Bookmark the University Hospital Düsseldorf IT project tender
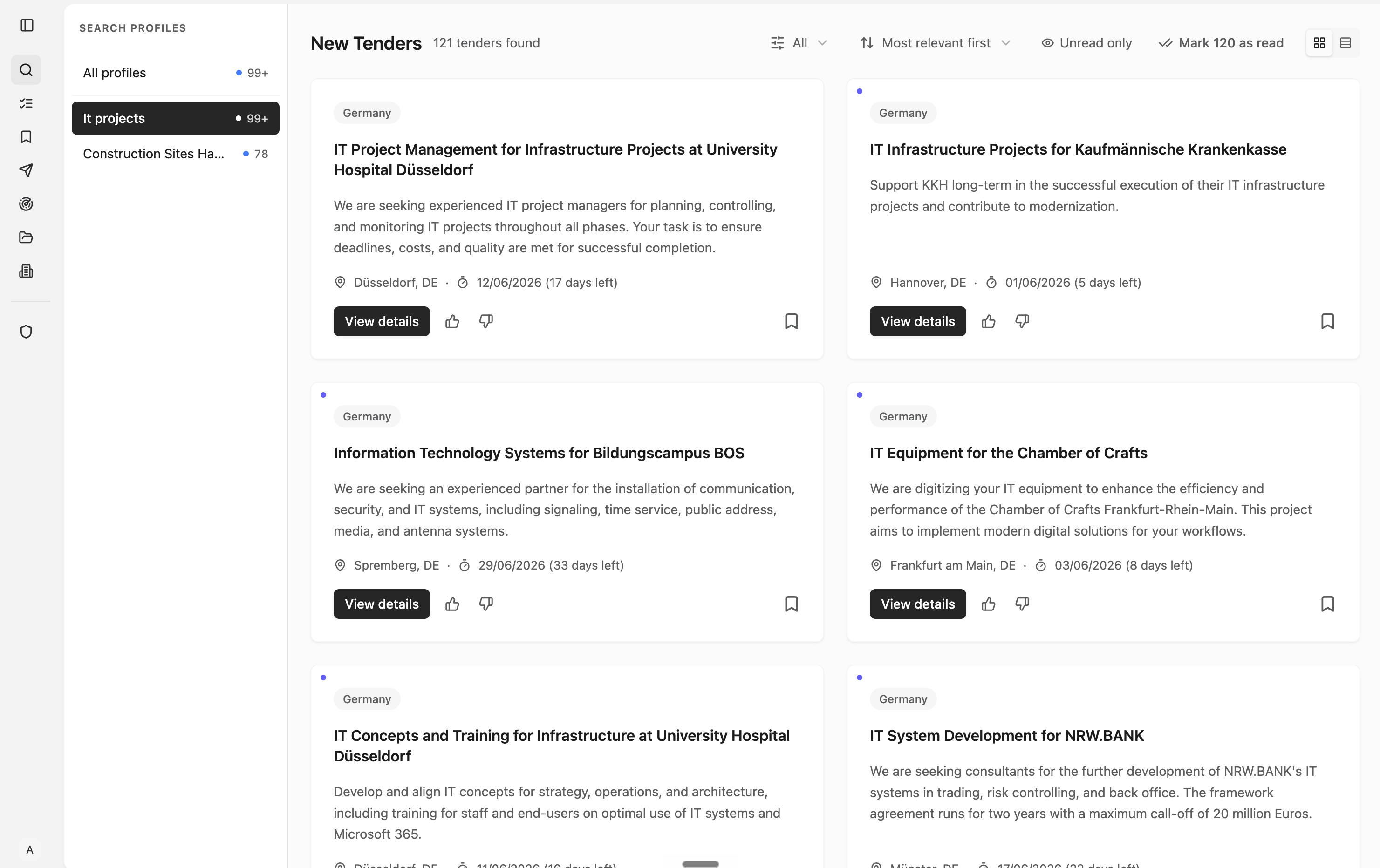 pos(792,321)
